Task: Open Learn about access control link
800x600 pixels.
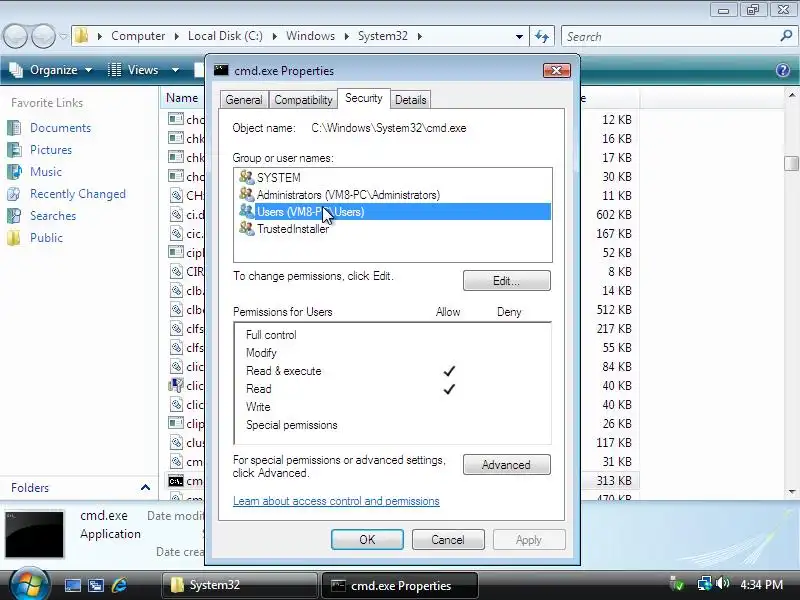Action: coord(336,501)
